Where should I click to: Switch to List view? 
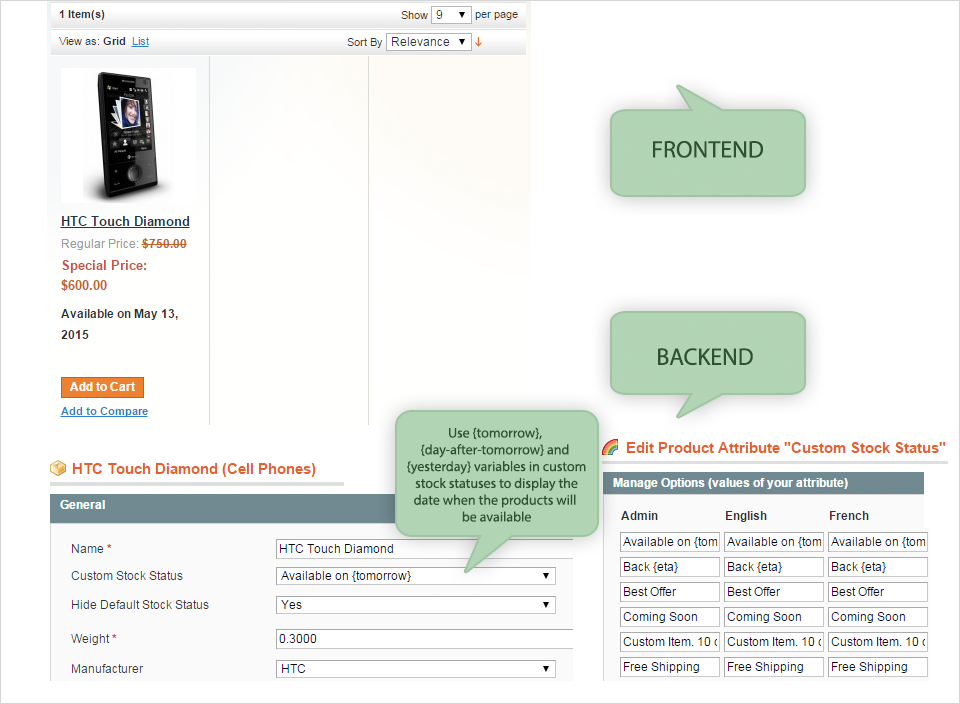coord(140,41)
